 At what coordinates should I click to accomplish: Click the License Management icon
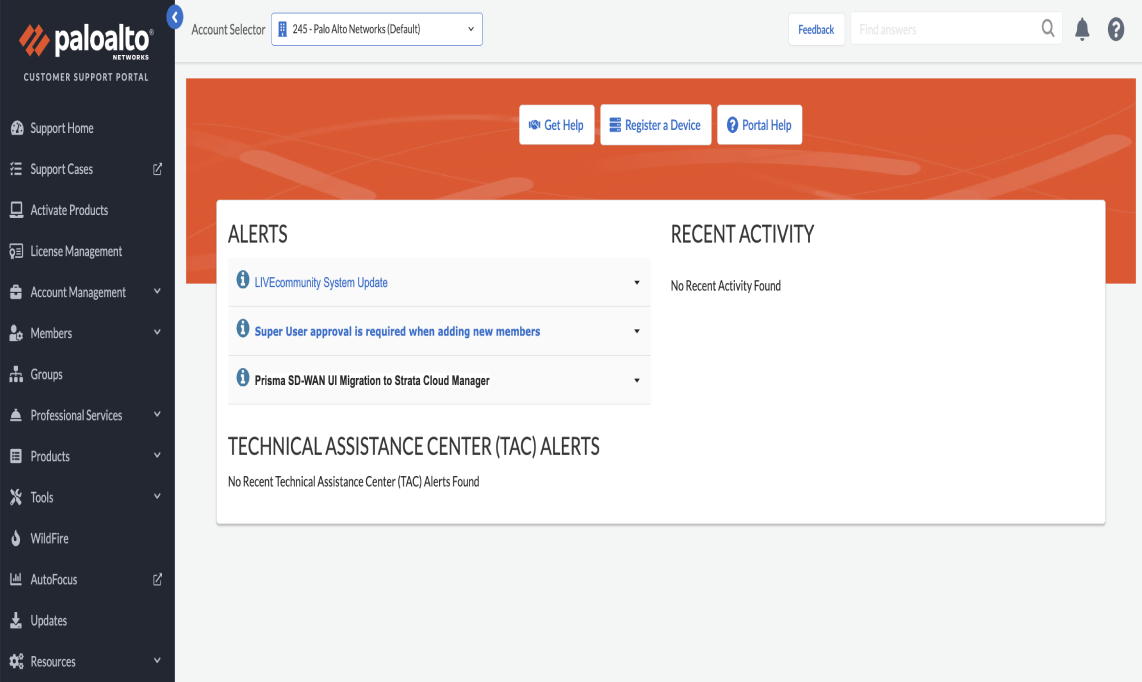point(16,251)
